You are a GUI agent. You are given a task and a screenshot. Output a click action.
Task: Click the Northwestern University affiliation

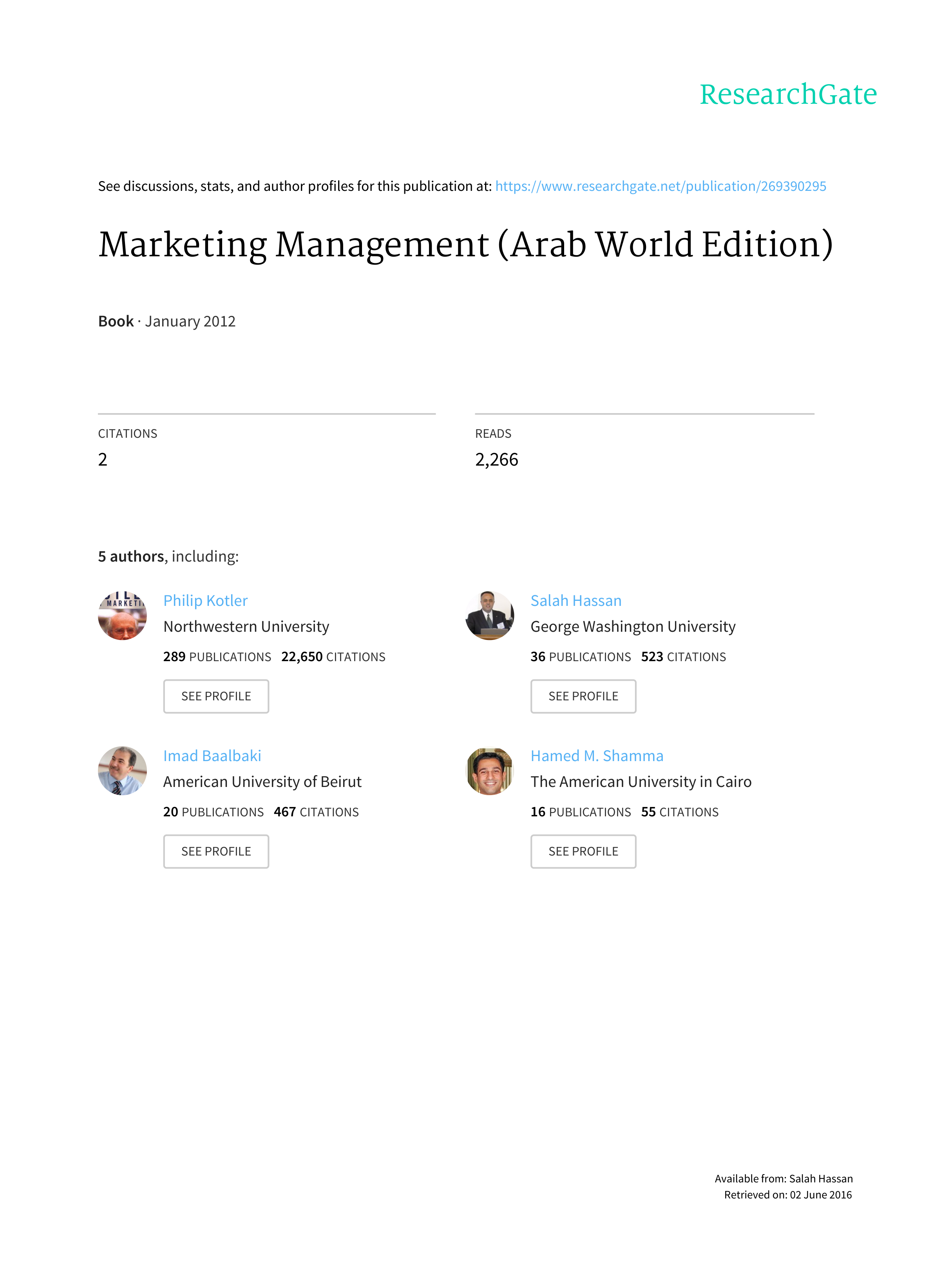pyautogui.click(x=246, y=627)
